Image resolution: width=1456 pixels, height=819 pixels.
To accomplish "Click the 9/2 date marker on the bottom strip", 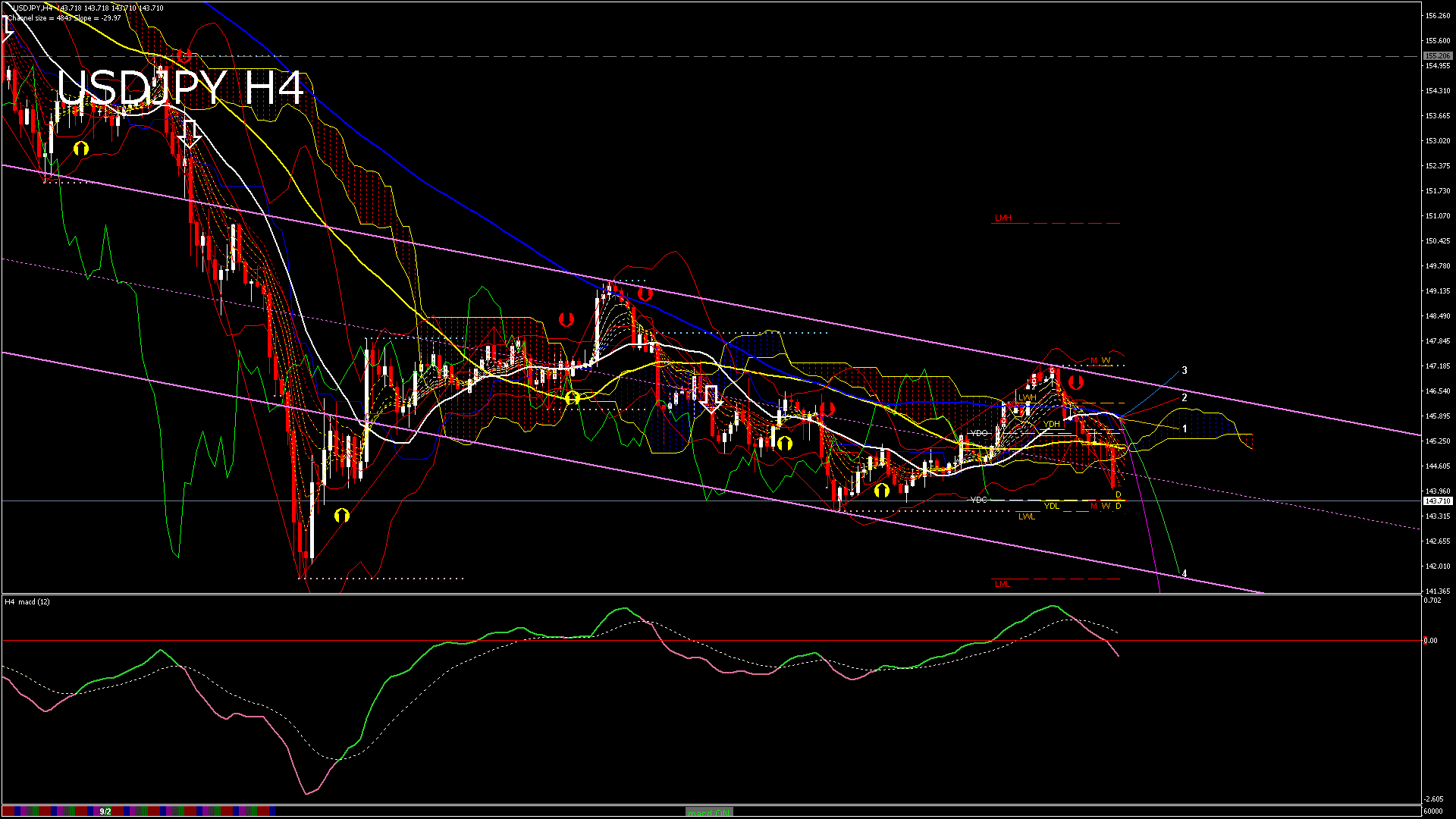I will click(x=105, y=811).
